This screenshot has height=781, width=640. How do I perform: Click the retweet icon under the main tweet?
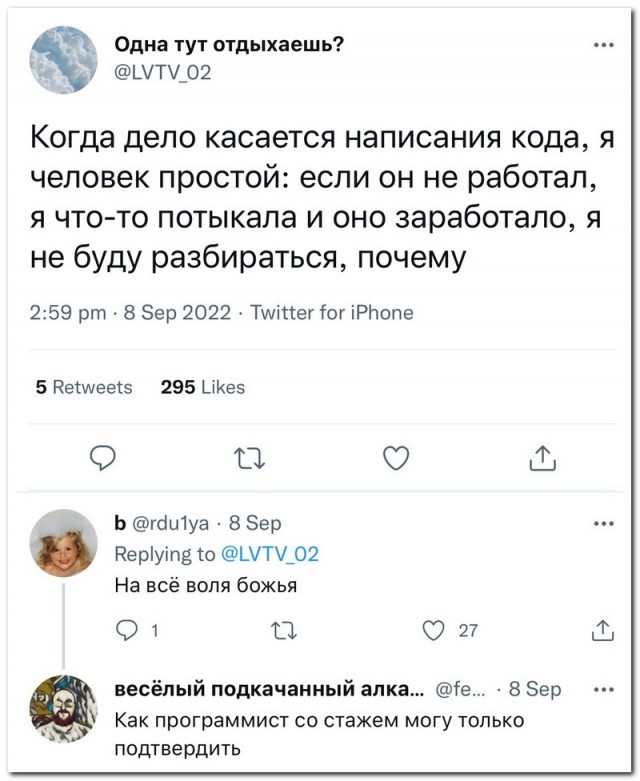(x=245, y=458)
